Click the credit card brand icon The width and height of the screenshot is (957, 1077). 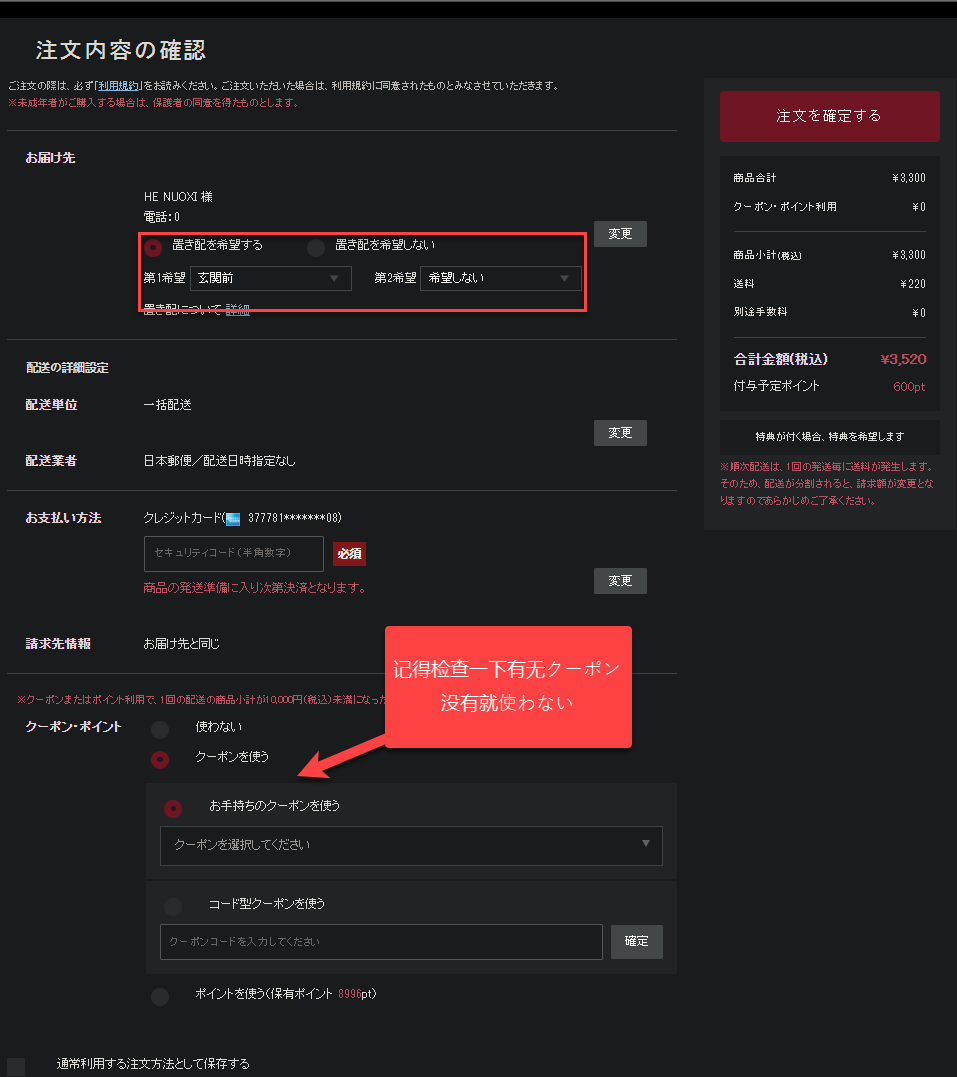point(233,519)
